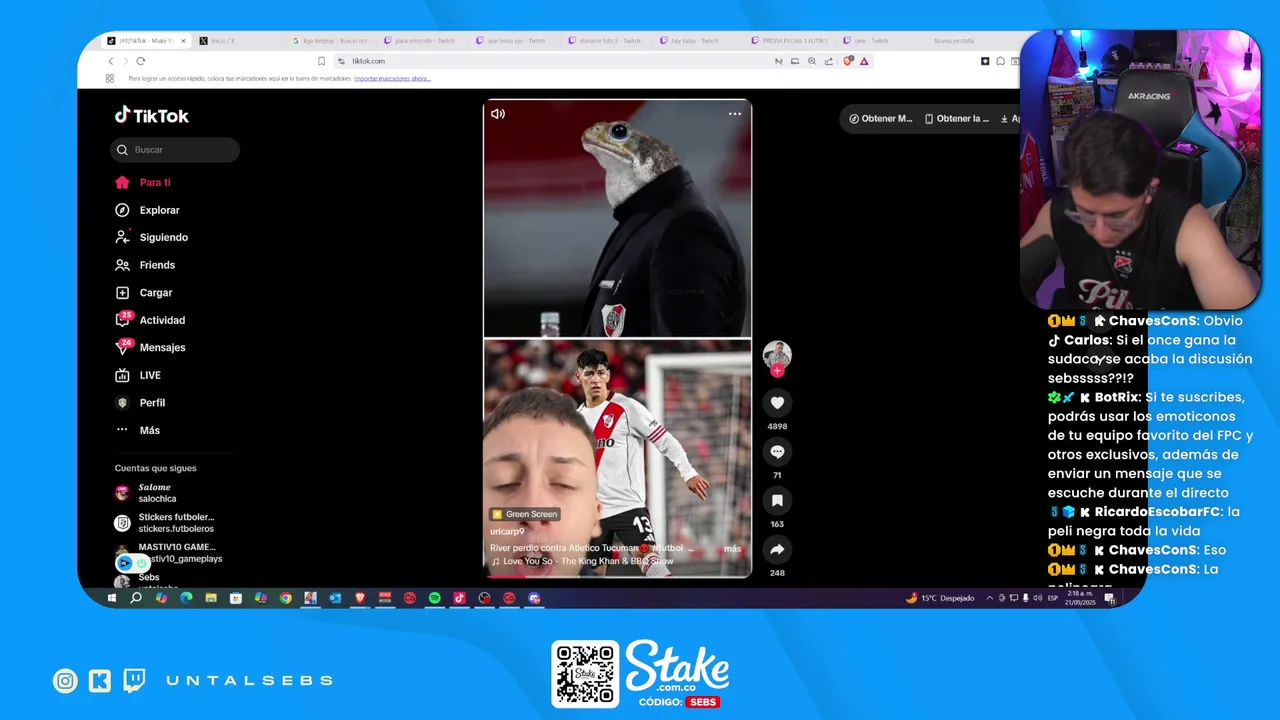The width and height of the screenshot is (1280, 720).
Task: Open Twitch icon in stream overlay
Action: pyautogui.click(x=134, y=681)
